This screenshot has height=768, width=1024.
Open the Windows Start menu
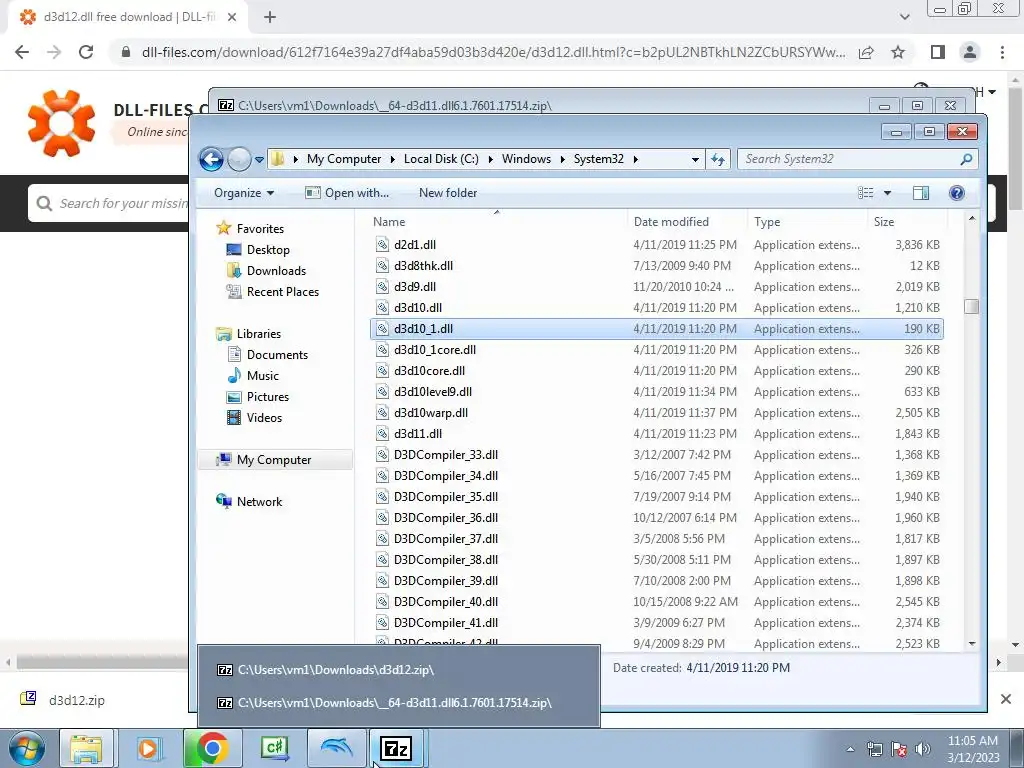click(x=27, y=749)
